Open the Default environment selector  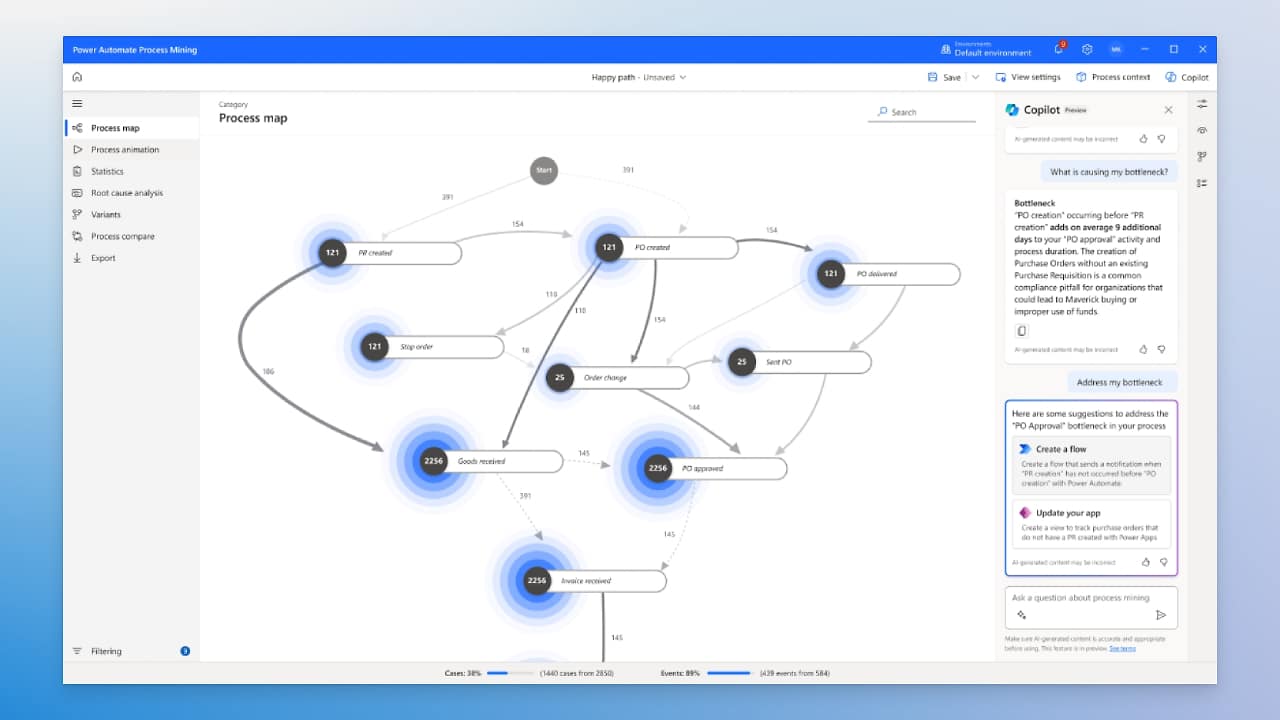point(986,49)
